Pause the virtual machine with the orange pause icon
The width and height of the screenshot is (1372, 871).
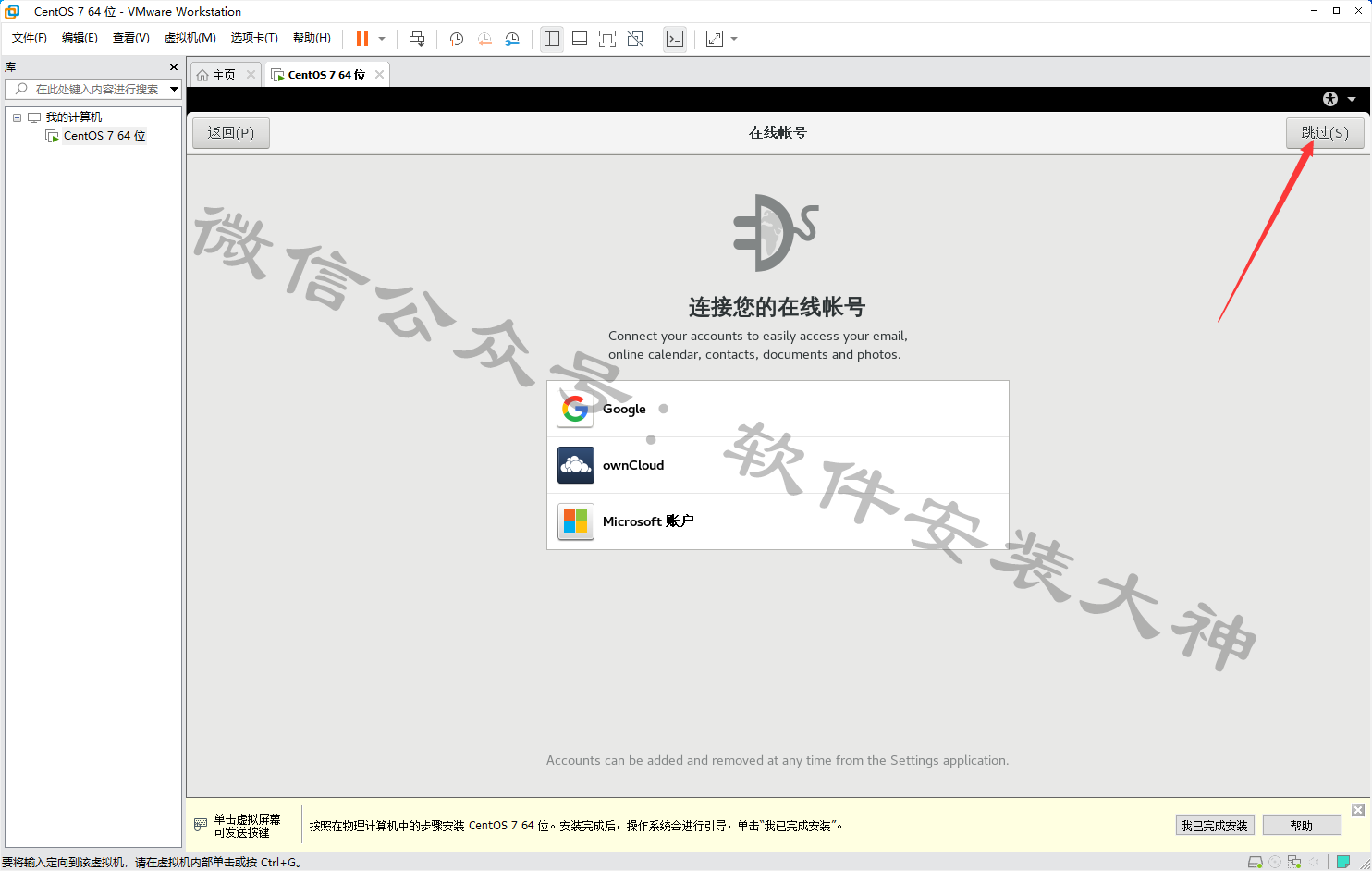(362, 39)
